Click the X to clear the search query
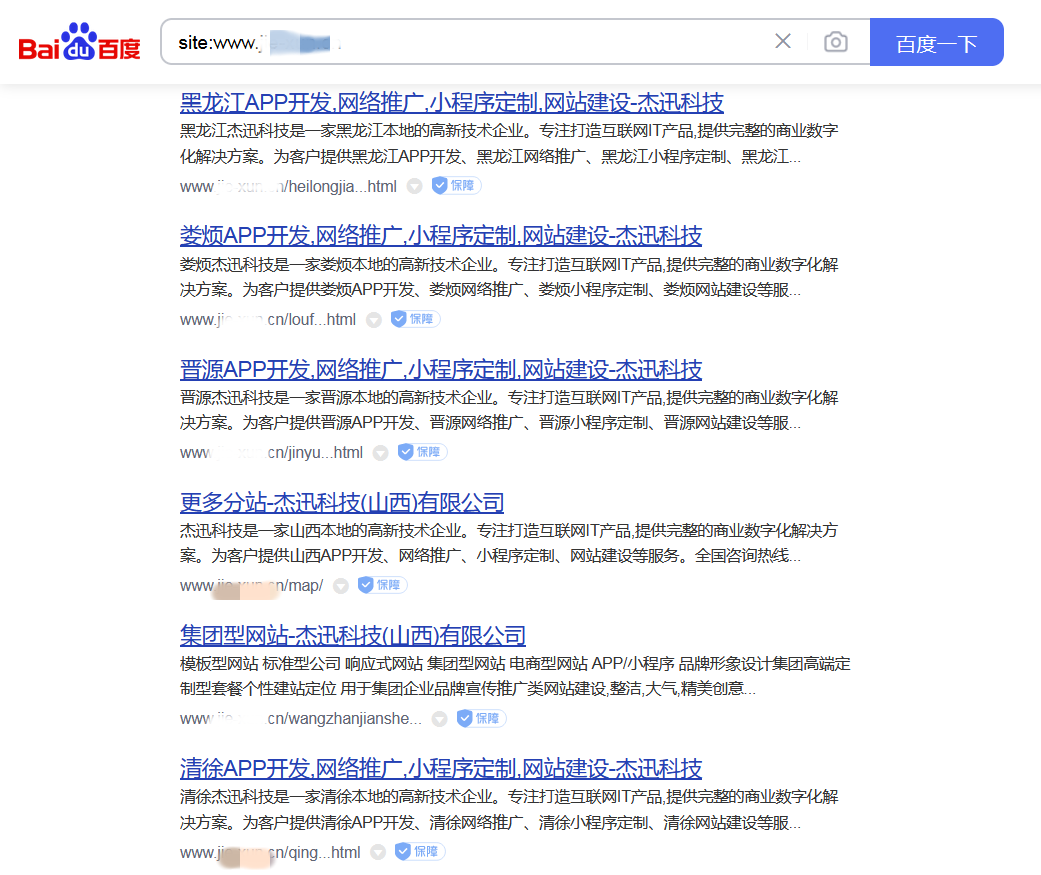 [x=784, y=41]
